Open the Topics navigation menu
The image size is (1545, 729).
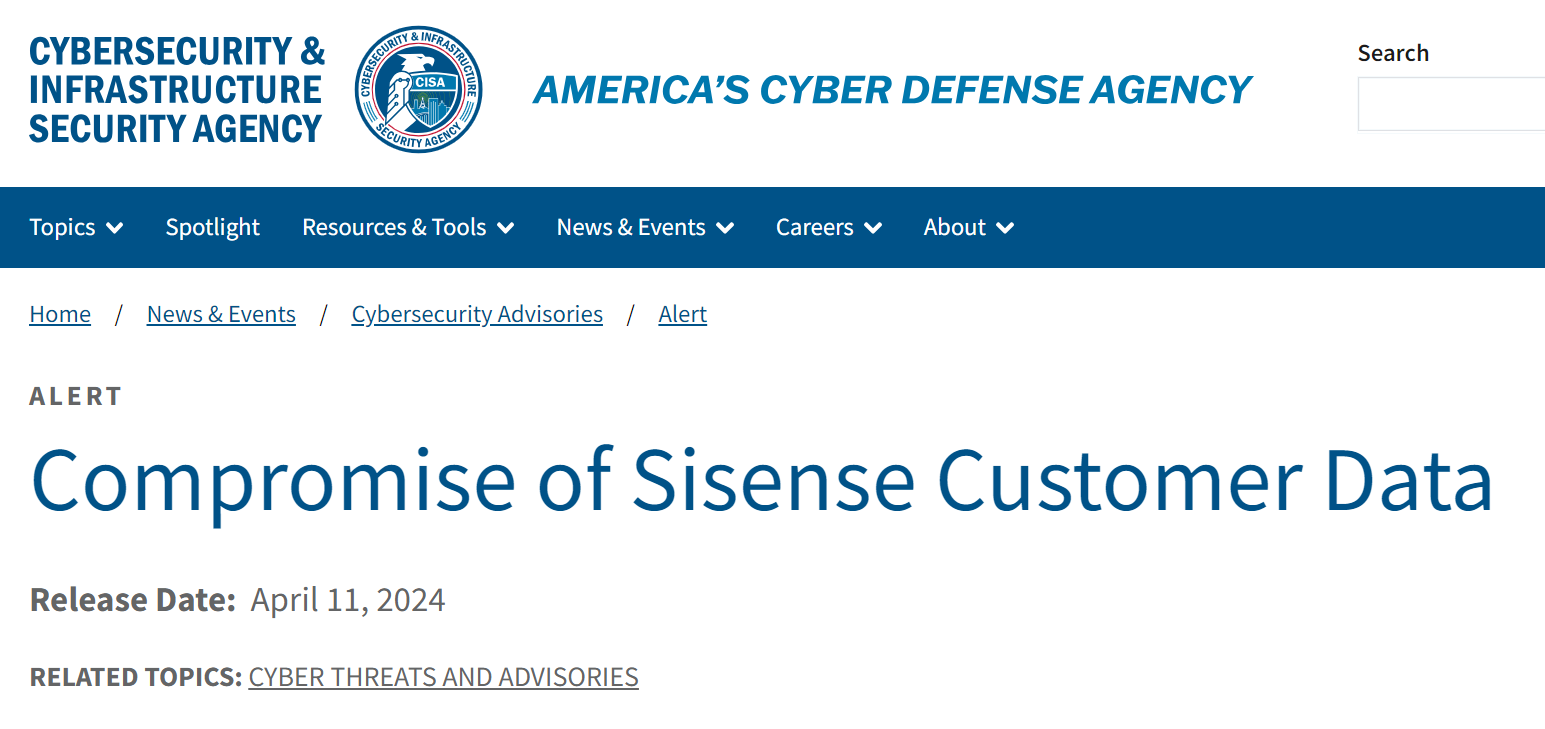pos(62,227)
